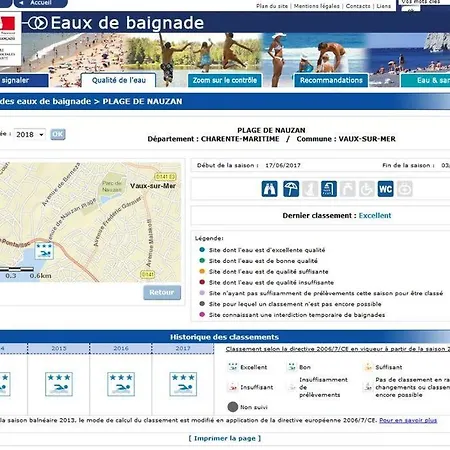Screen dimensions: 450x450
Task: Click the WC toilets icon
Action: [386, 189]
